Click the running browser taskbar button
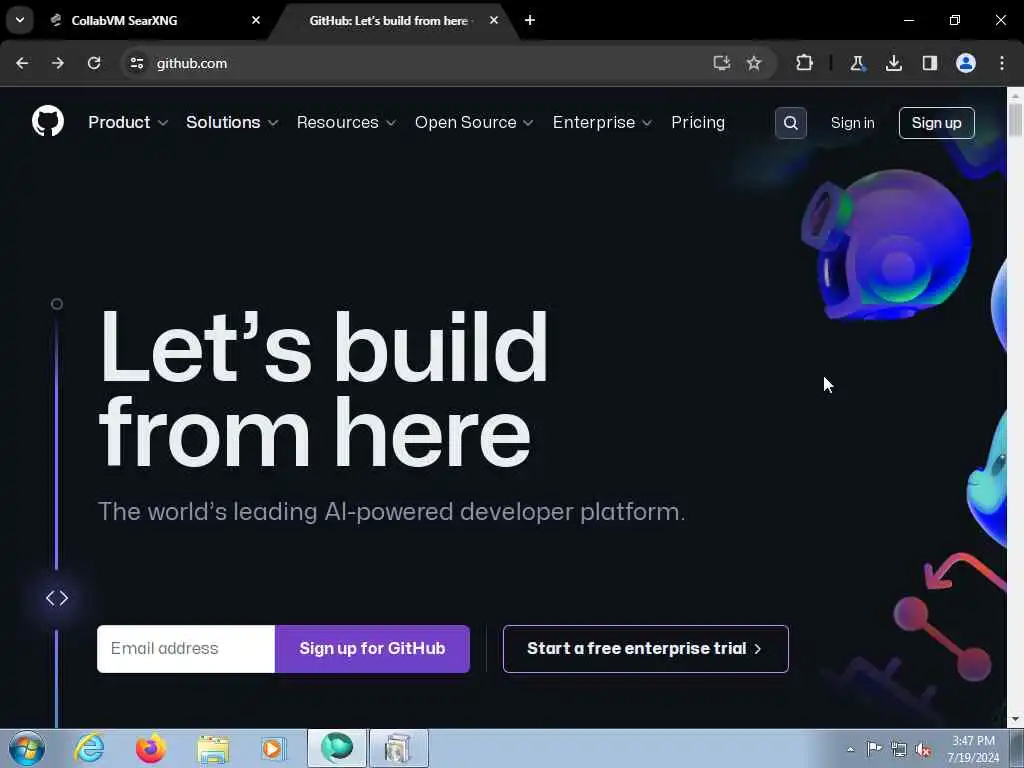Viewport: 1024px width, 768px height. 337,748
